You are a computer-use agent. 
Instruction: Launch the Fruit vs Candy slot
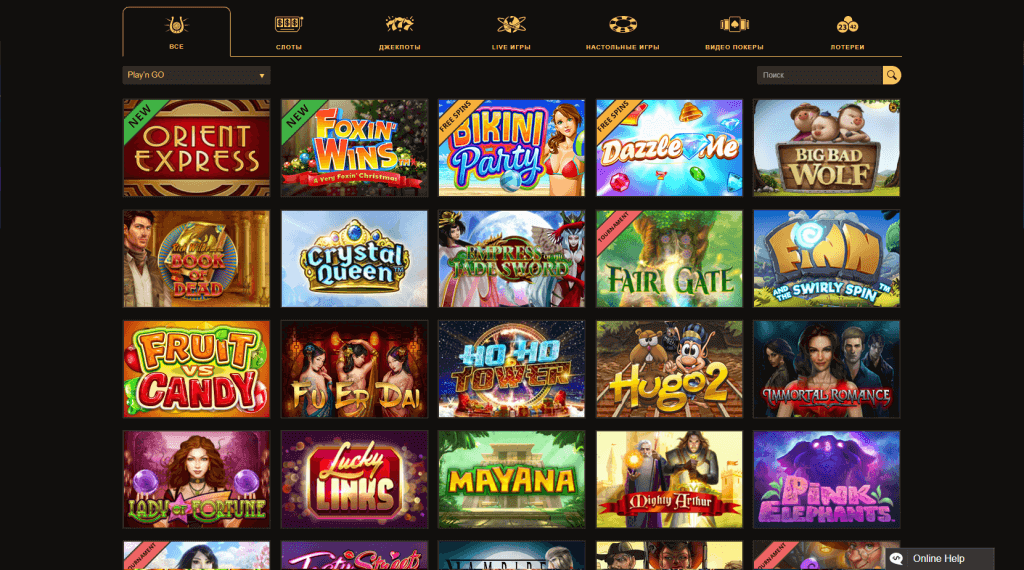coord(197,369)
